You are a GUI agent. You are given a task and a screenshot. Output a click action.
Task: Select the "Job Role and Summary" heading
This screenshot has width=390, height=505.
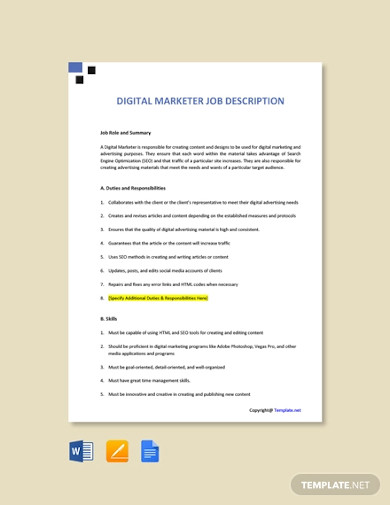(126, 133)
